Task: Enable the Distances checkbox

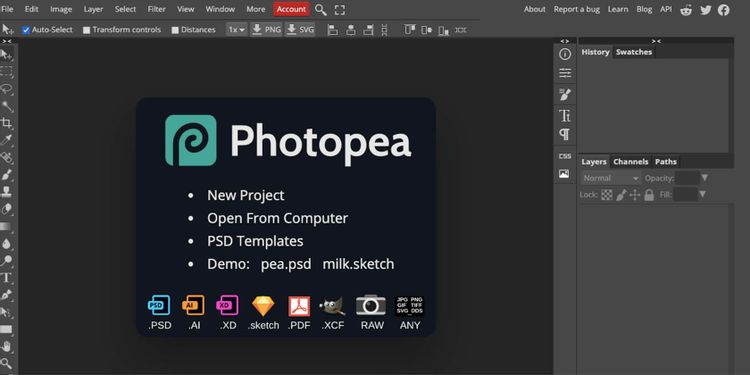Action: 175,30
